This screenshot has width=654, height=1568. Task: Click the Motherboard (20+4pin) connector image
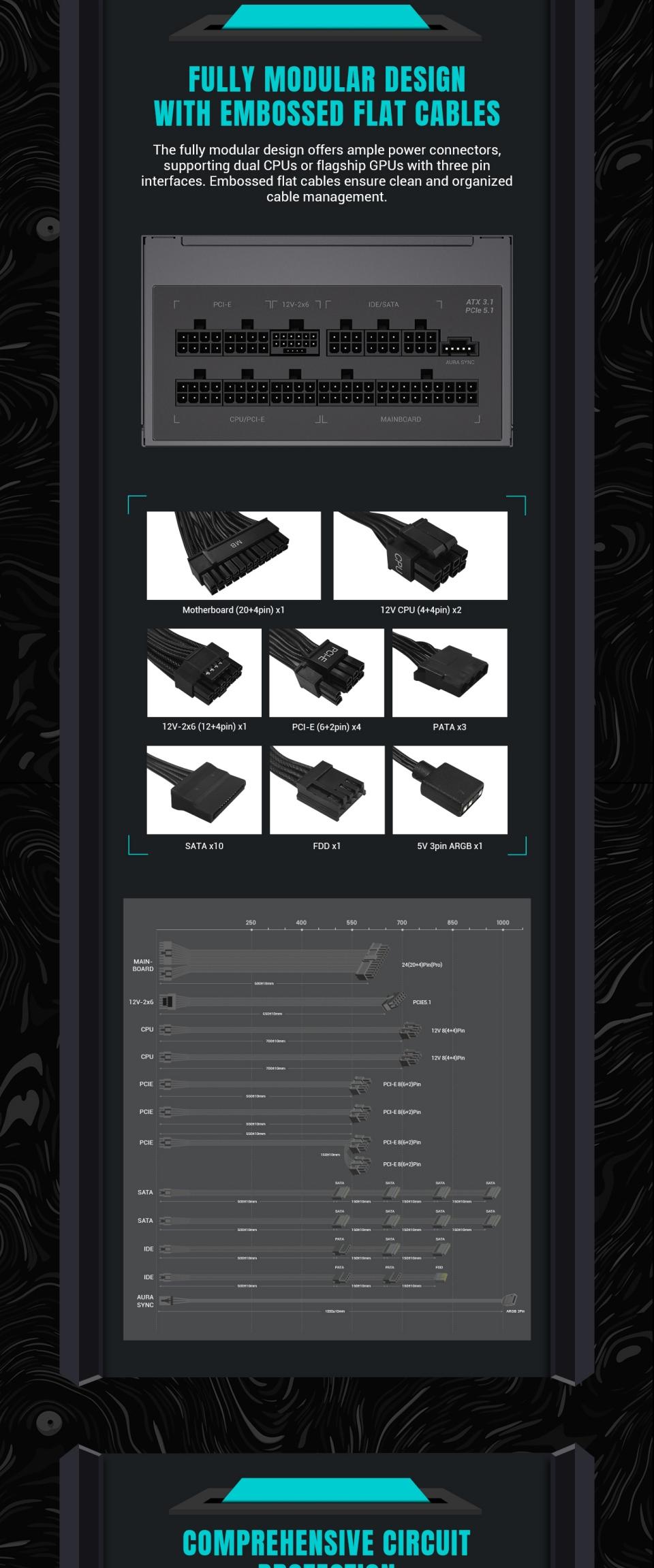point(234,556)
